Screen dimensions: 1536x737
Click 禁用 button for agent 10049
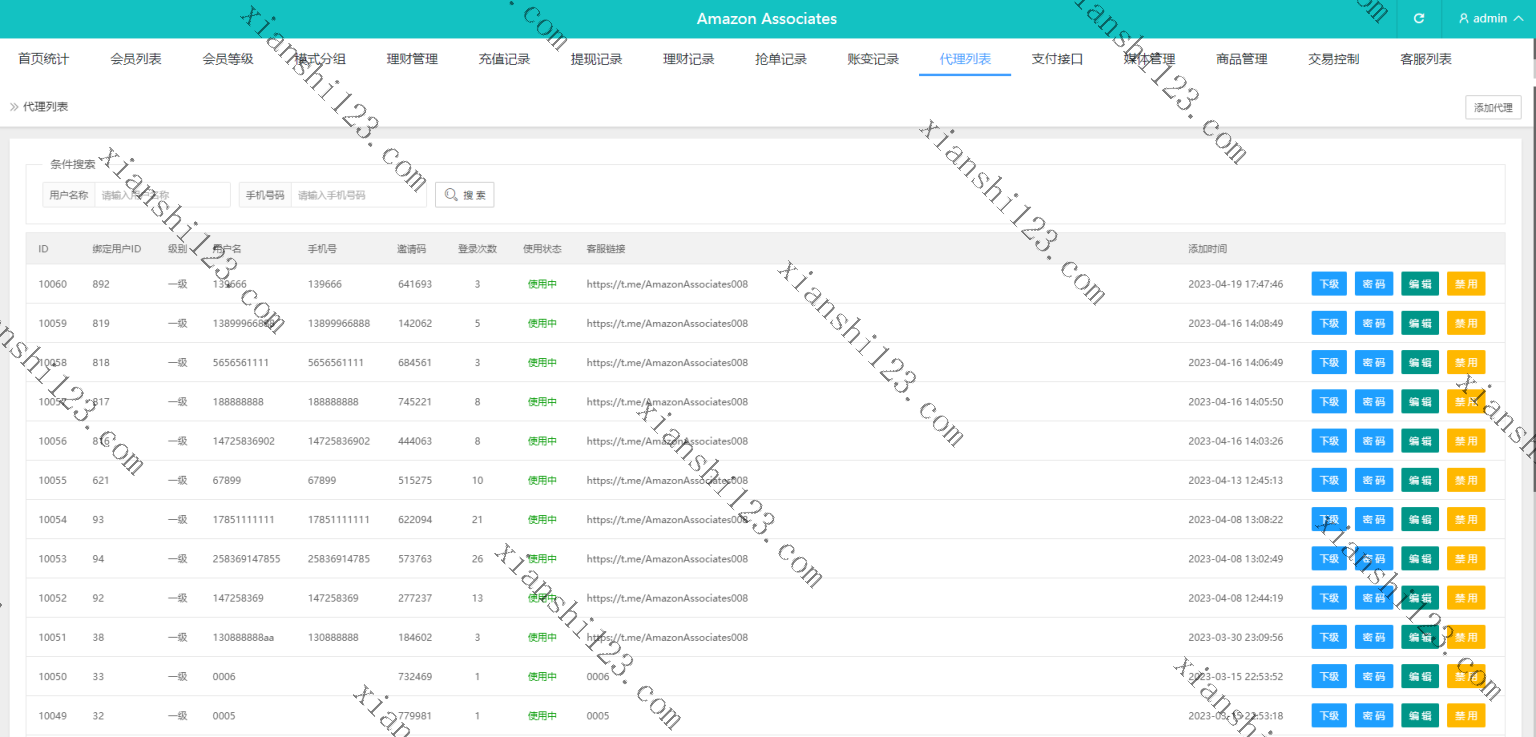click(1466, 715)
